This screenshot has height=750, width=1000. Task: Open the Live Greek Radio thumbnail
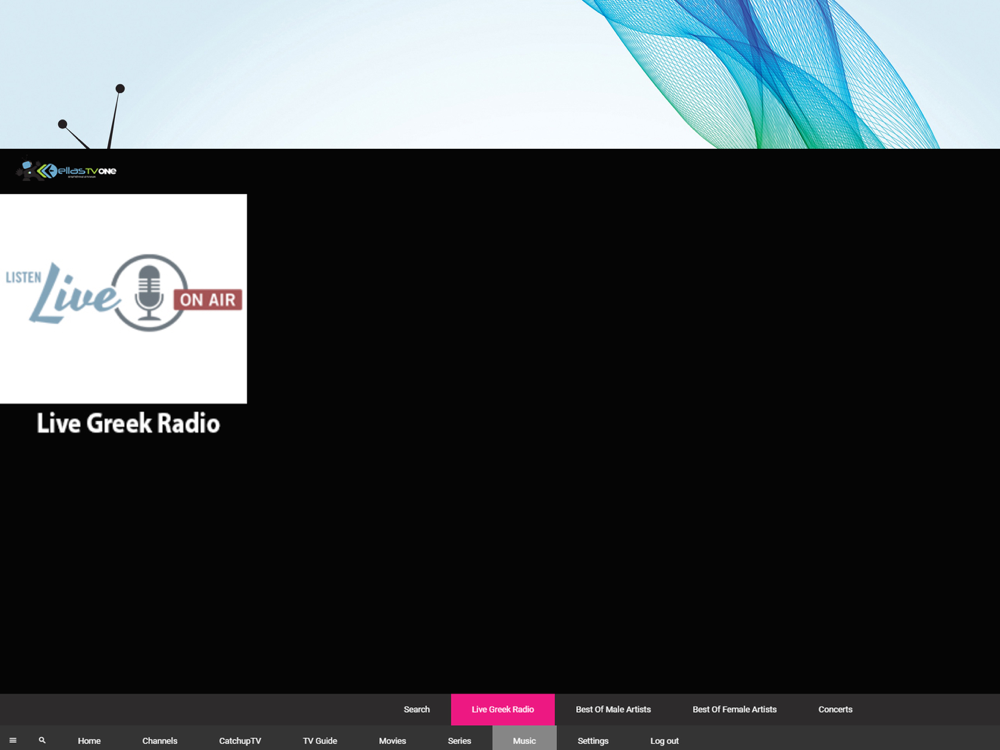(x=123, y=298)
